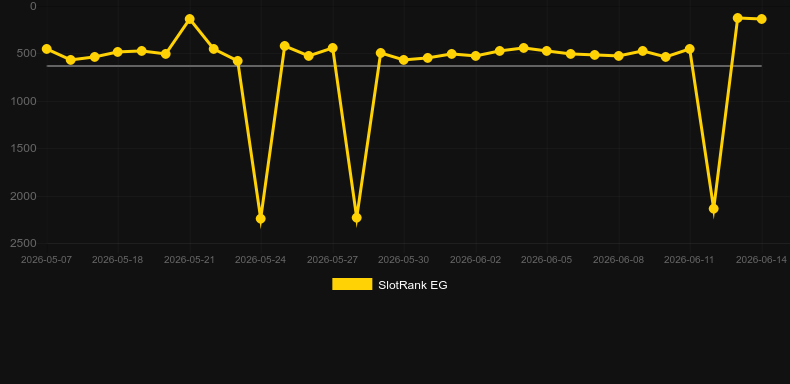Click the 2026-05-27 x-axis label
The width and height of the screenshot is (790, 384).
[x=333, y=260]
